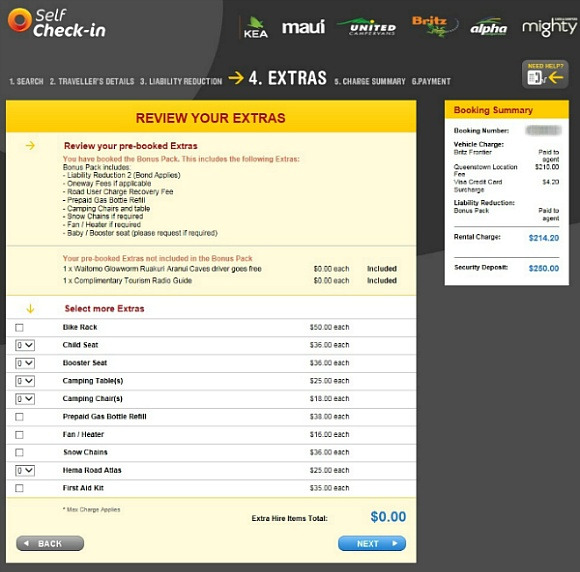The image size is (580, 572).
Task: Click the Complimentary Tourism Radio Guide line
Action: 127,280
